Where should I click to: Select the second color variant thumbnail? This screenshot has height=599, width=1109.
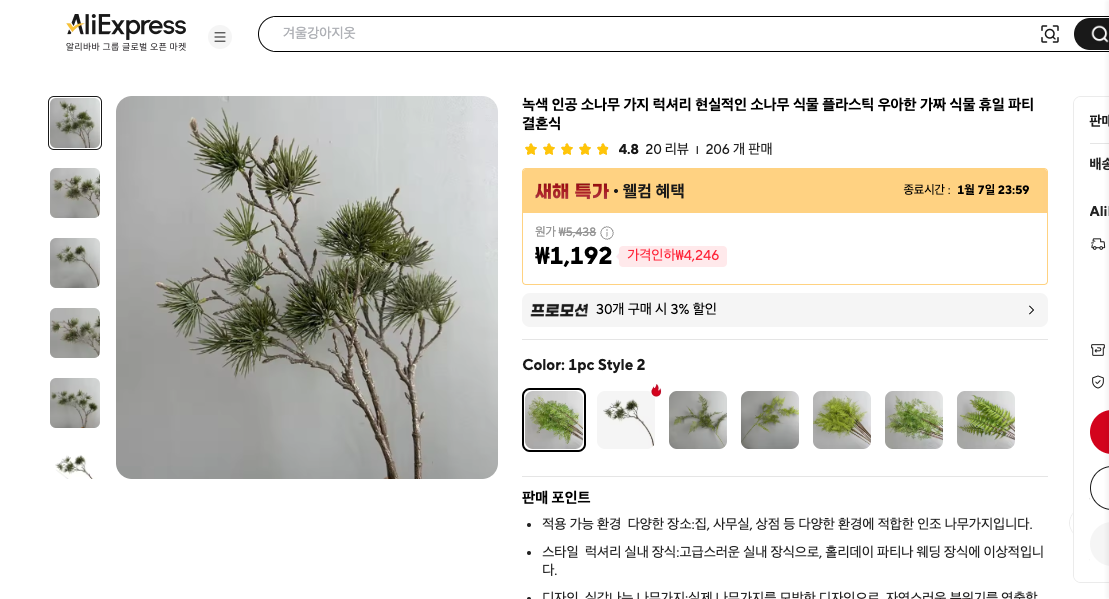click(626, 419)
